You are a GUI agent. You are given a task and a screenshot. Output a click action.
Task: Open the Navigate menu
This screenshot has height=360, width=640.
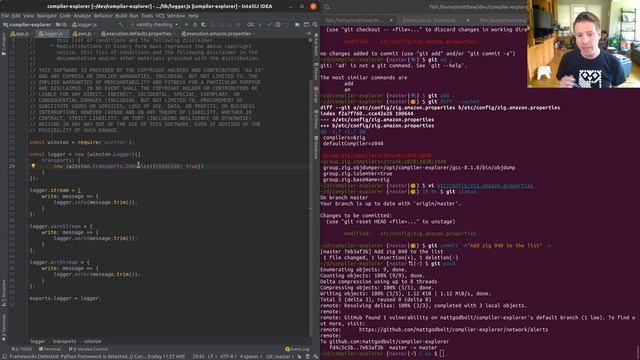[x=47, y=16]
